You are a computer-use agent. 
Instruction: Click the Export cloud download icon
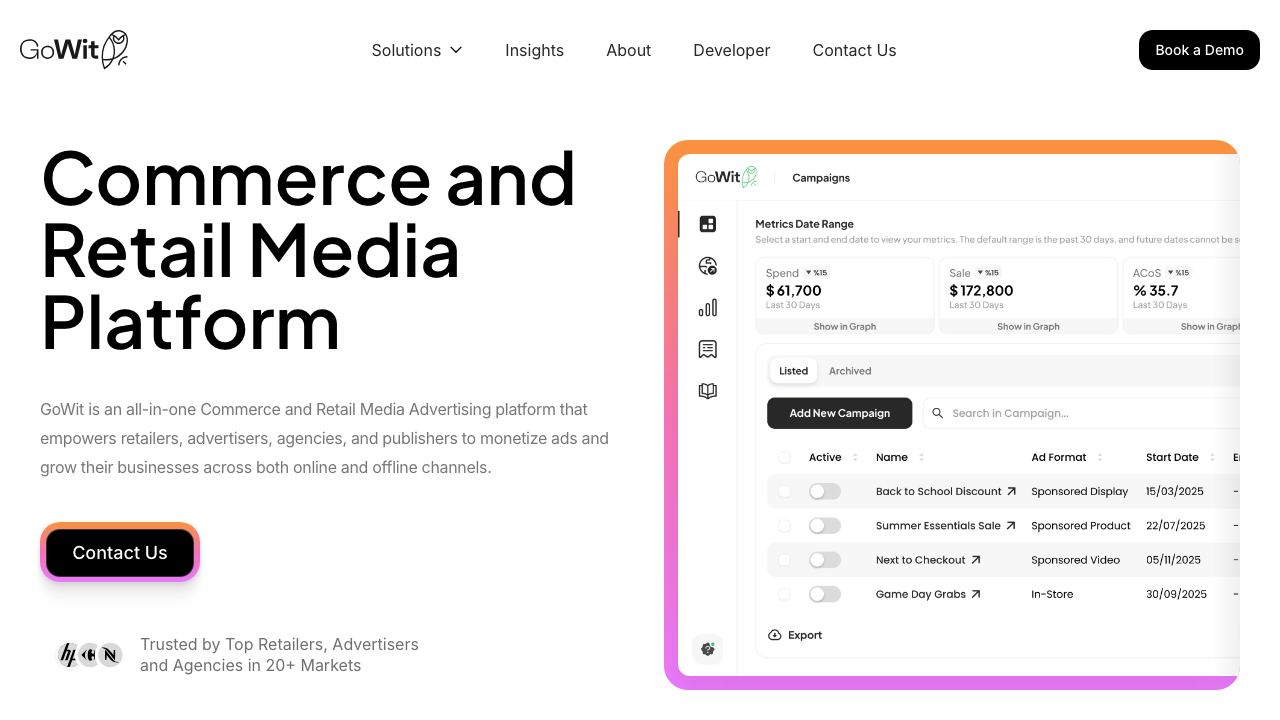775,635
